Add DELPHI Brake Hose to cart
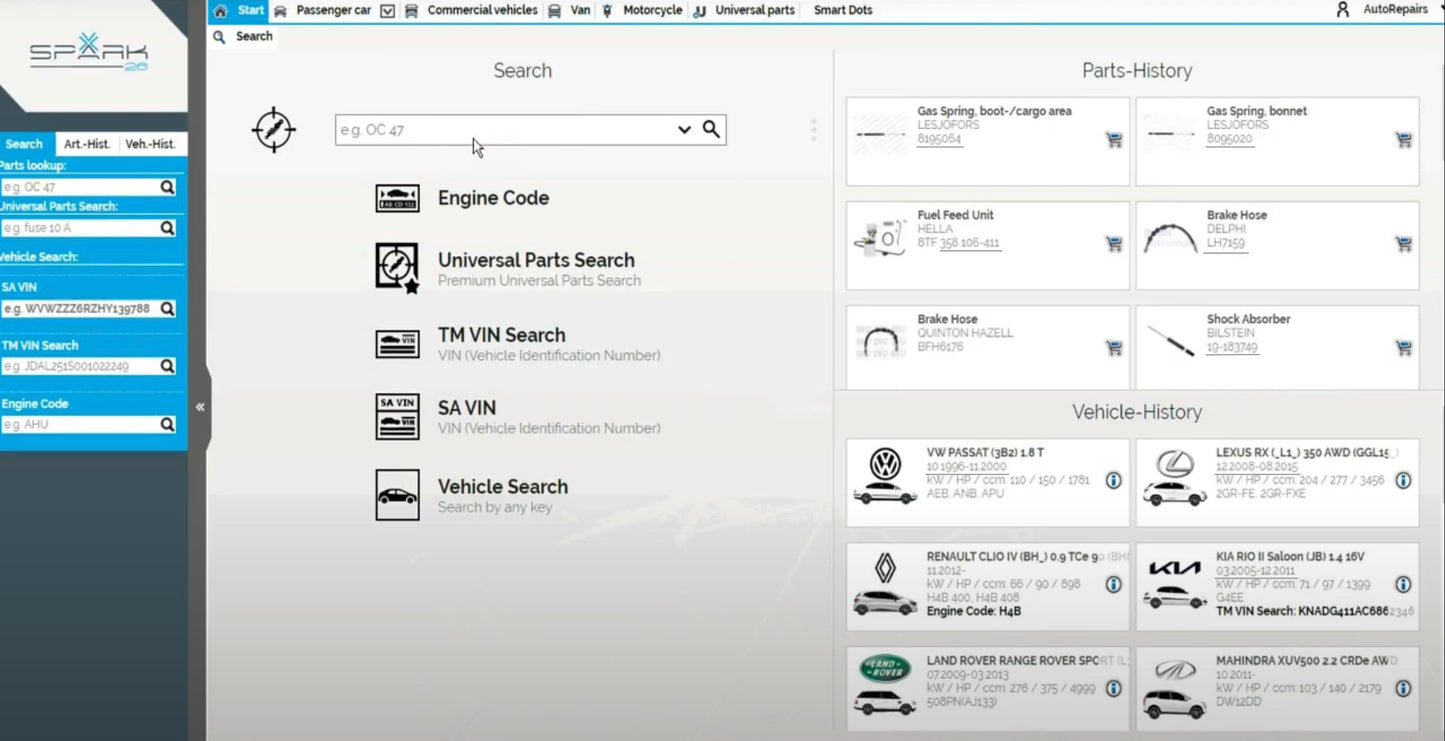This screenshot has height=741, width=1445. pyautogui.click(x=1403, y=244)
